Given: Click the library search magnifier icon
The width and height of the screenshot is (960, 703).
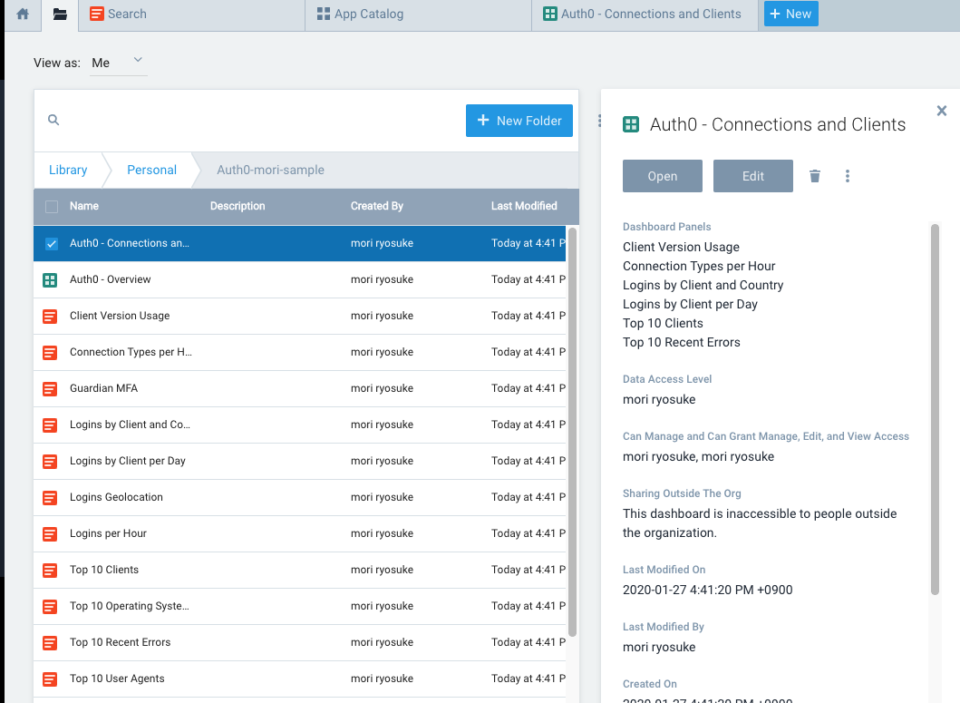Looking at the screenshot, I should pos(54,120).
